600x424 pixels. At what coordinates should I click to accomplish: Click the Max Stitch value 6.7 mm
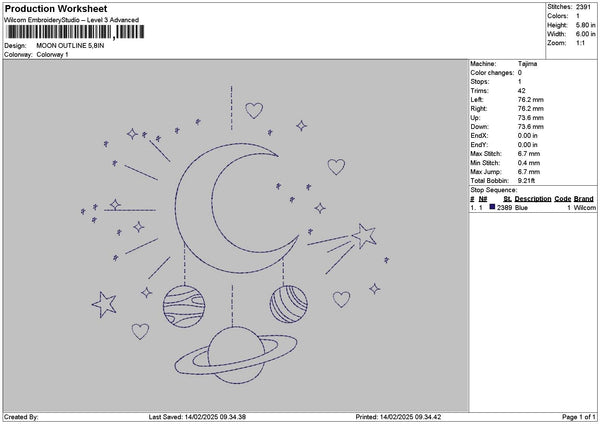coord(529,154)
